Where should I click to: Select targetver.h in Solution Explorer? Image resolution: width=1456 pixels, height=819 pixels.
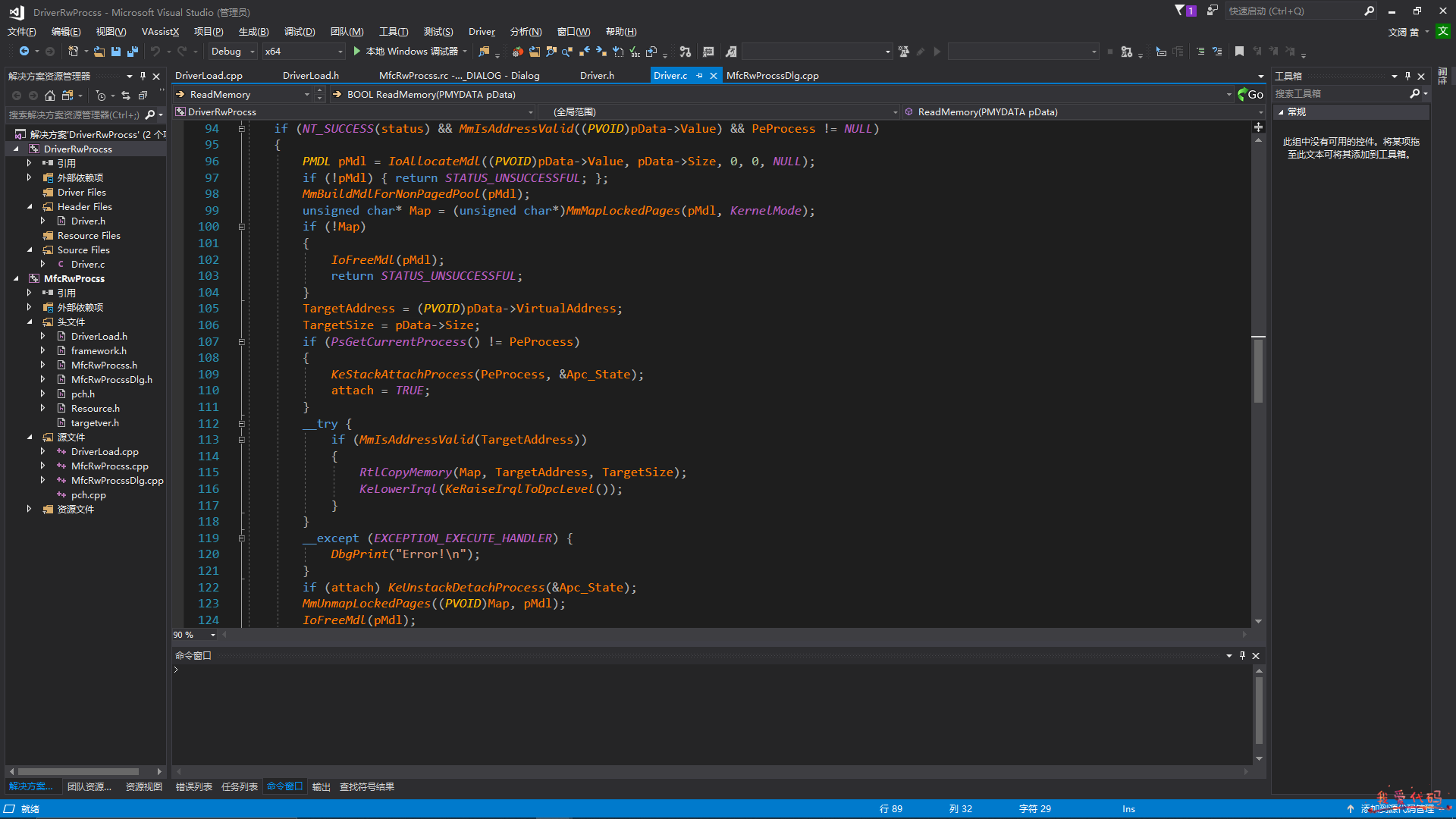click(x=95, y=422)
